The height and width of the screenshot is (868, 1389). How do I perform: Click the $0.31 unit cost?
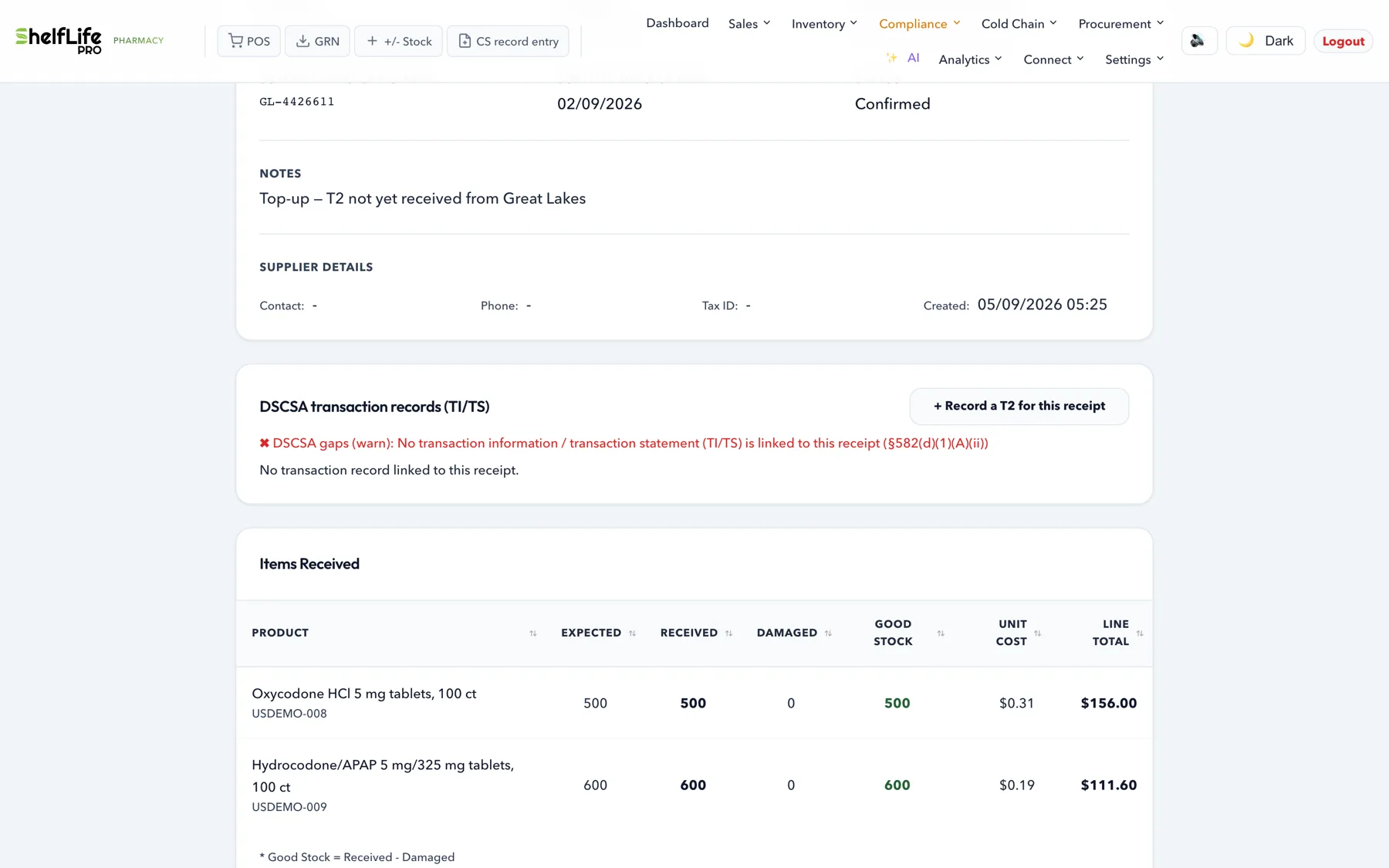point(1016,703)
